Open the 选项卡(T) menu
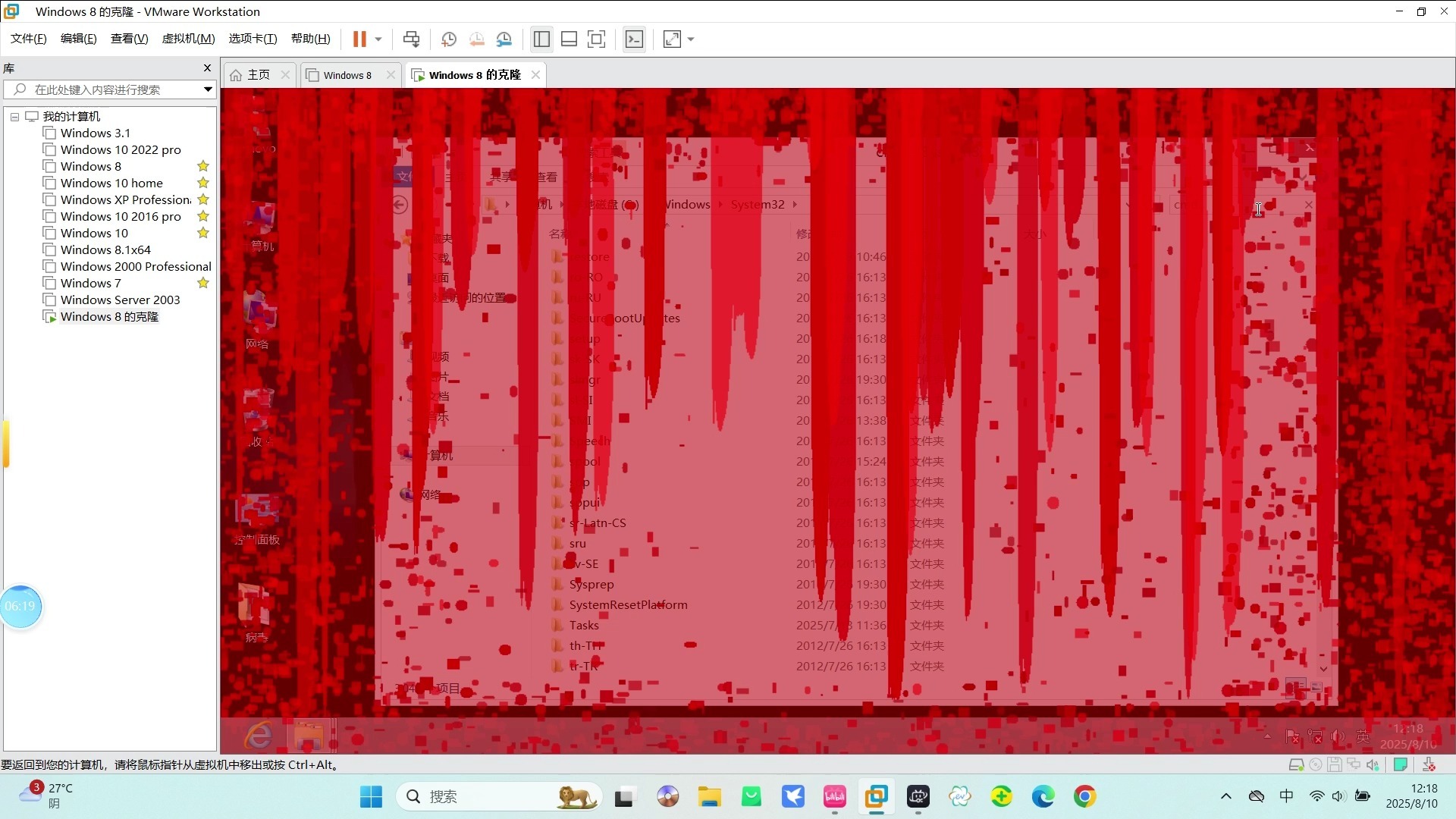Viewport: 1456px width, 819px height. point(253,39)
